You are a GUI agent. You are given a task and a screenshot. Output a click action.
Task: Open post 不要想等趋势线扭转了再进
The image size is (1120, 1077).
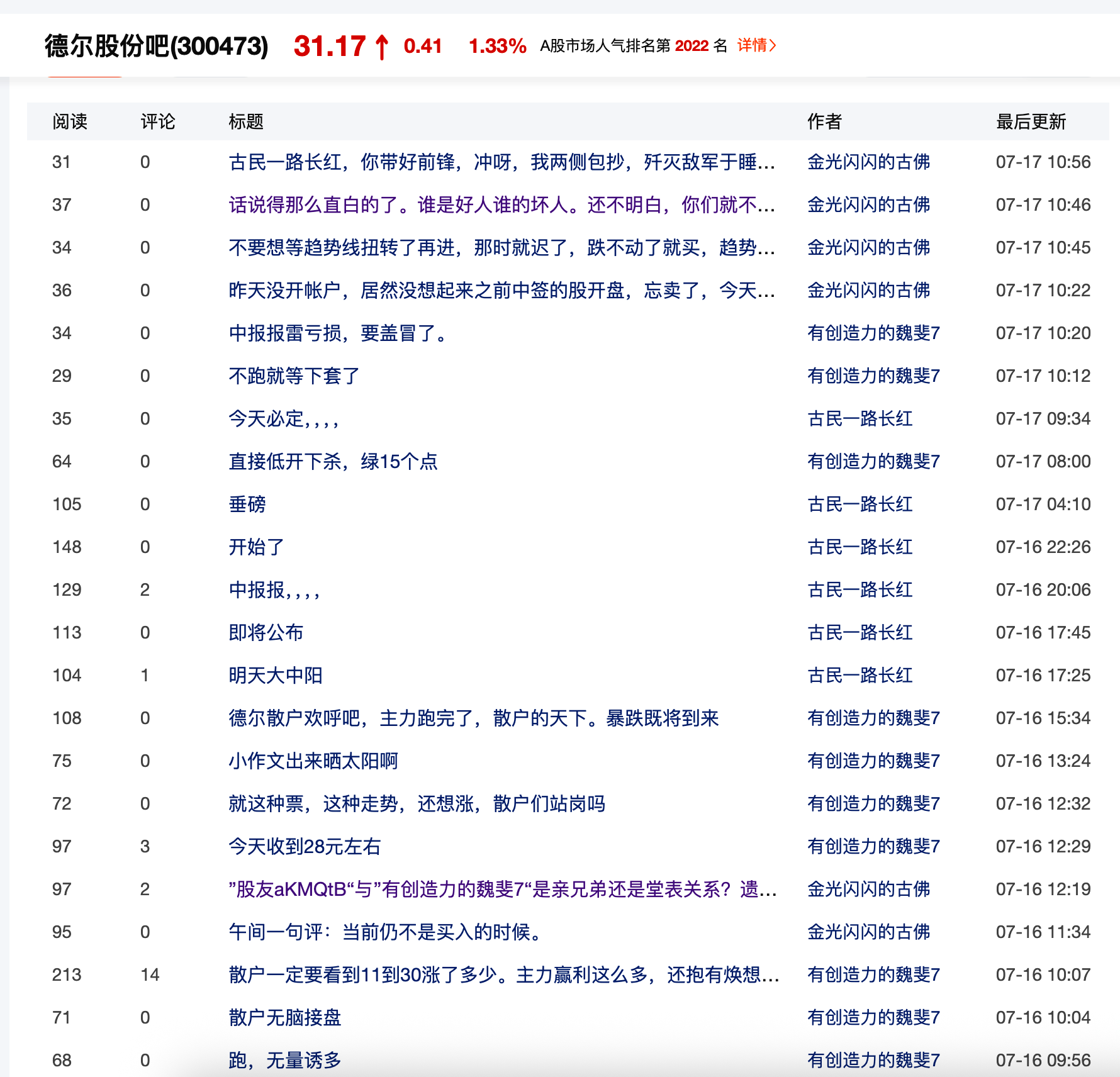pos(501,248)
